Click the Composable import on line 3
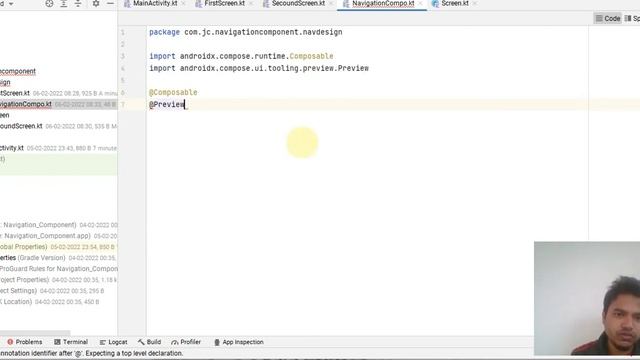Image resolution: width=640 pixels, height=360 pixels. point(241,56)
